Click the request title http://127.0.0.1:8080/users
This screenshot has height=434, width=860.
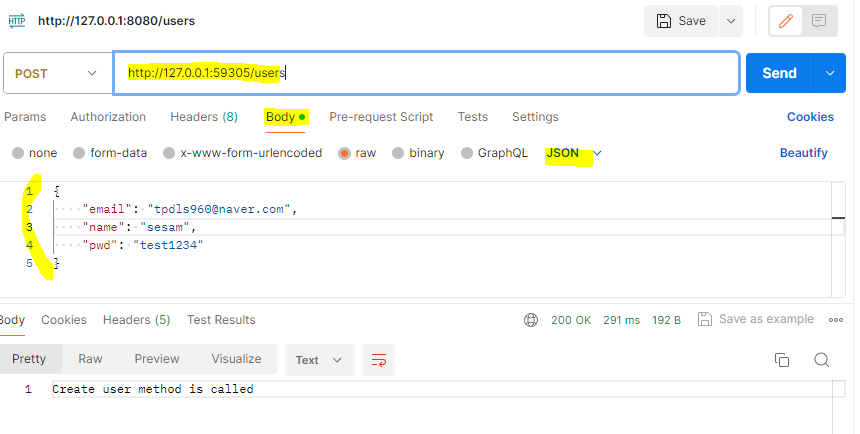(116, 21)
